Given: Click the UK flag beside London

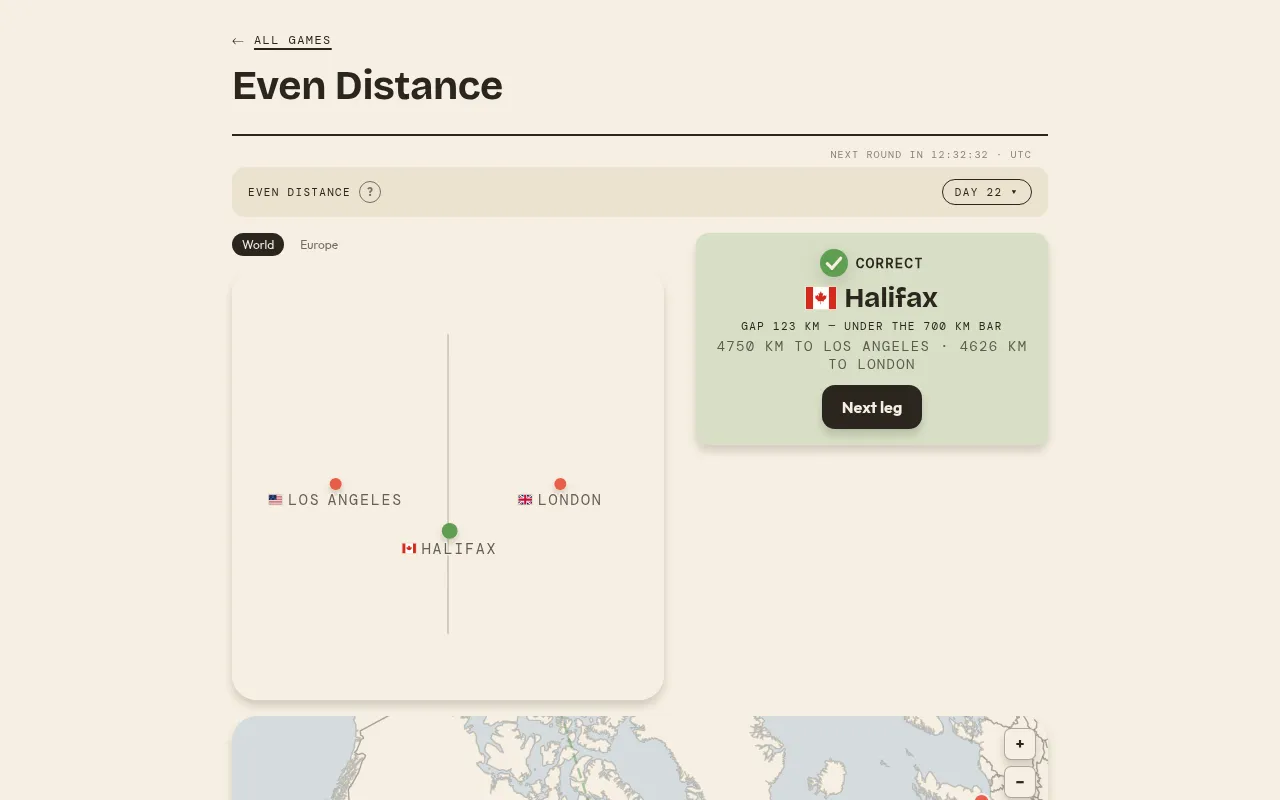Looking at the screenshot, I should click(525, 500).
